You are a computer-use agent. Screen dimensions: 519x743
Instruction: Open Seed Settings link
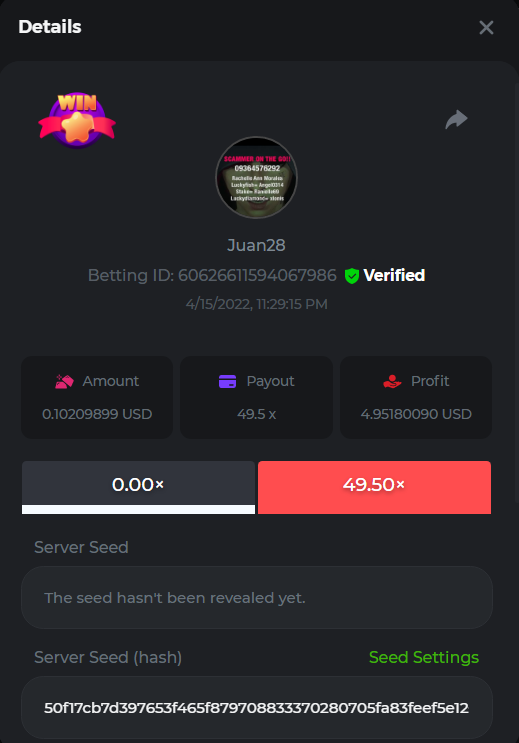pyautogui.click(x=424, y=657)
